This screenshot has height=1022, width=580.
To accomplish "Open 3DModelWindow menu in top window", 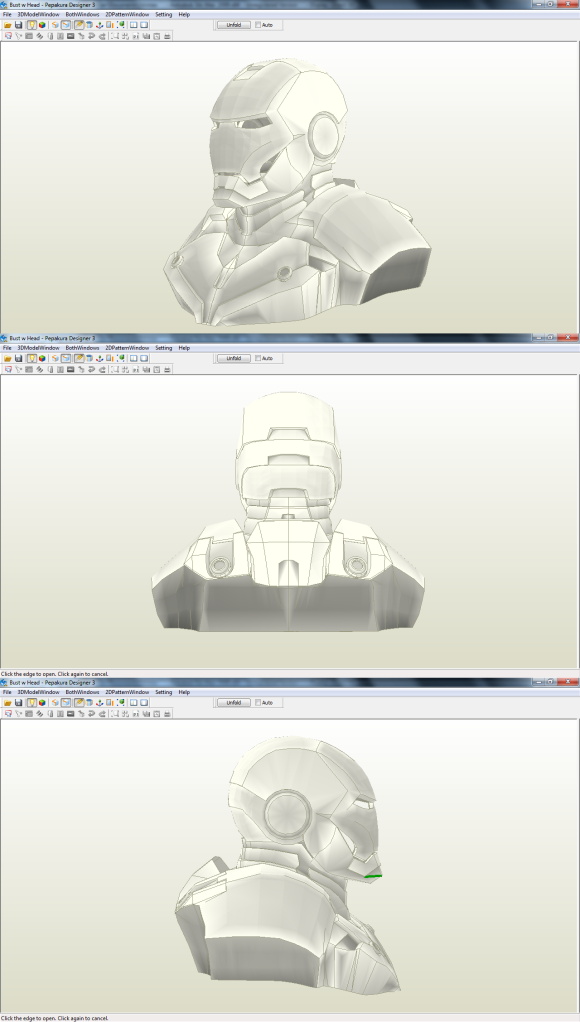I will pos(38,14).
